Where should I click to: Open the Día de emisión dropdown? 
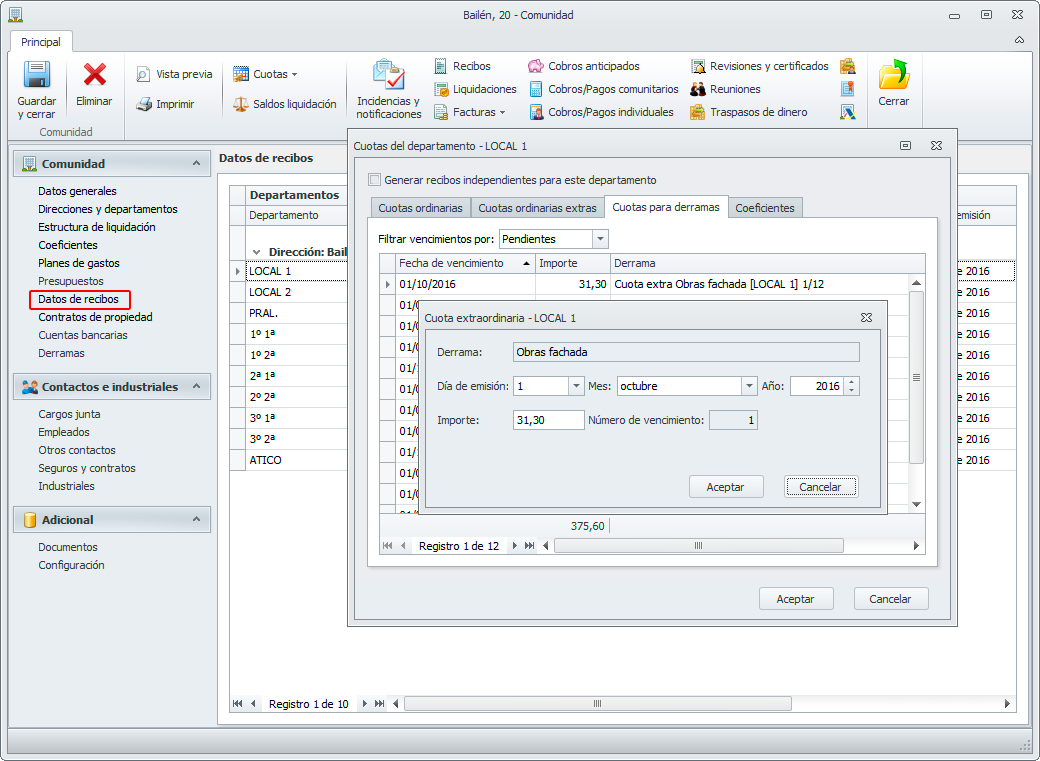[x=576, y=387]
